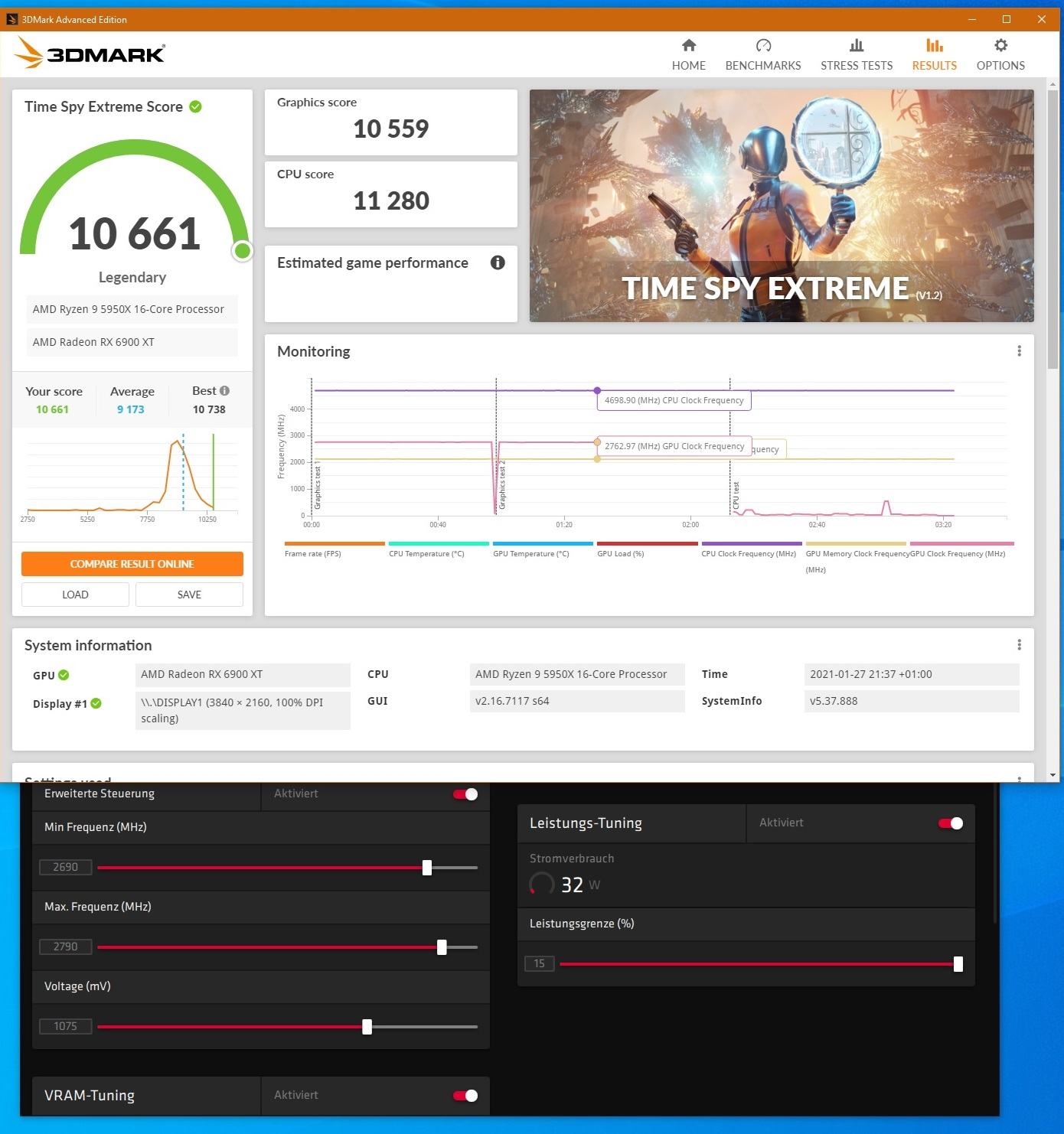
Task: Click the Display #1 verified checkmark
Action: coord(96,703)
